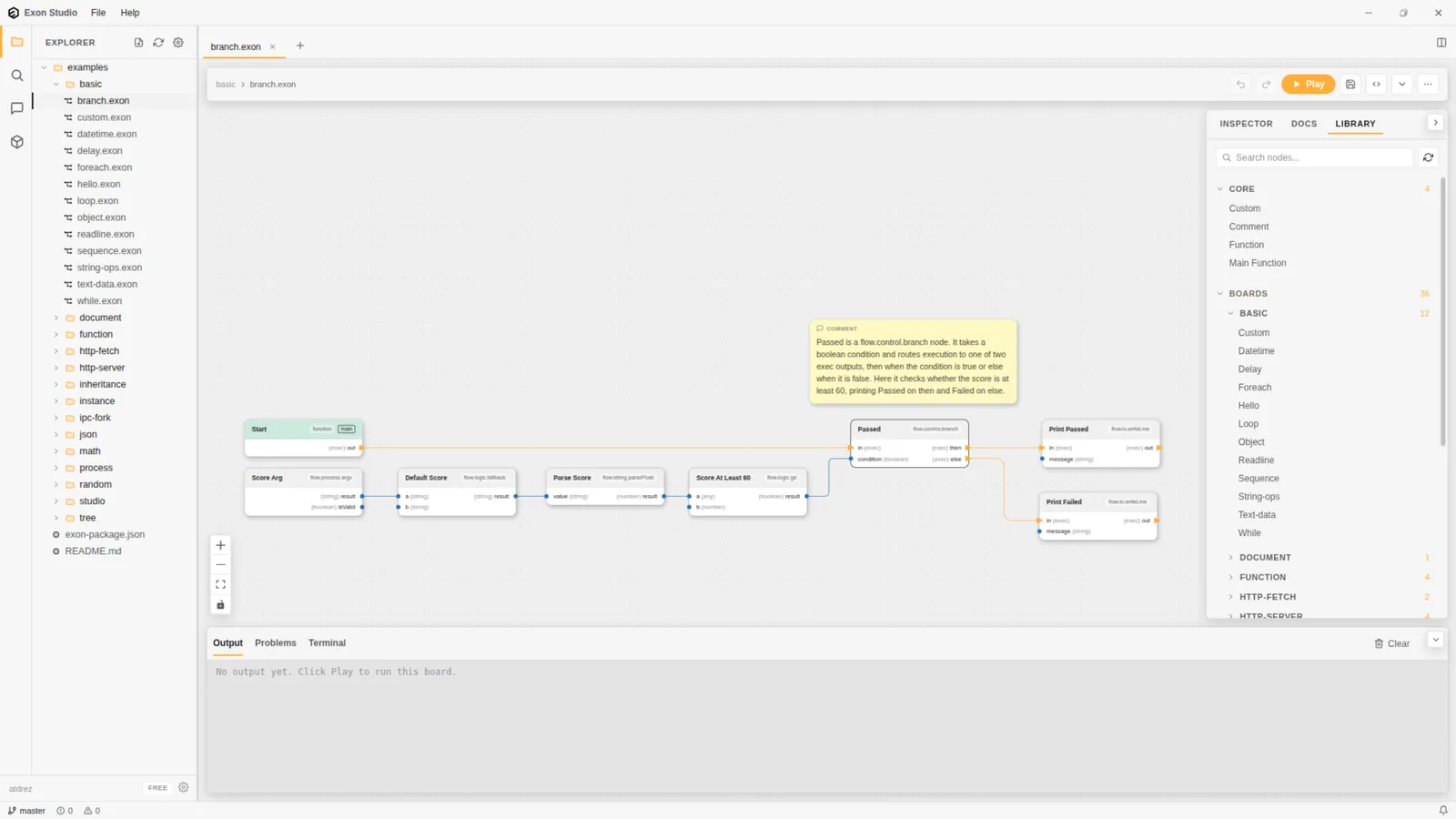Zoom in on the canvas with the plus button

point(220,545)
